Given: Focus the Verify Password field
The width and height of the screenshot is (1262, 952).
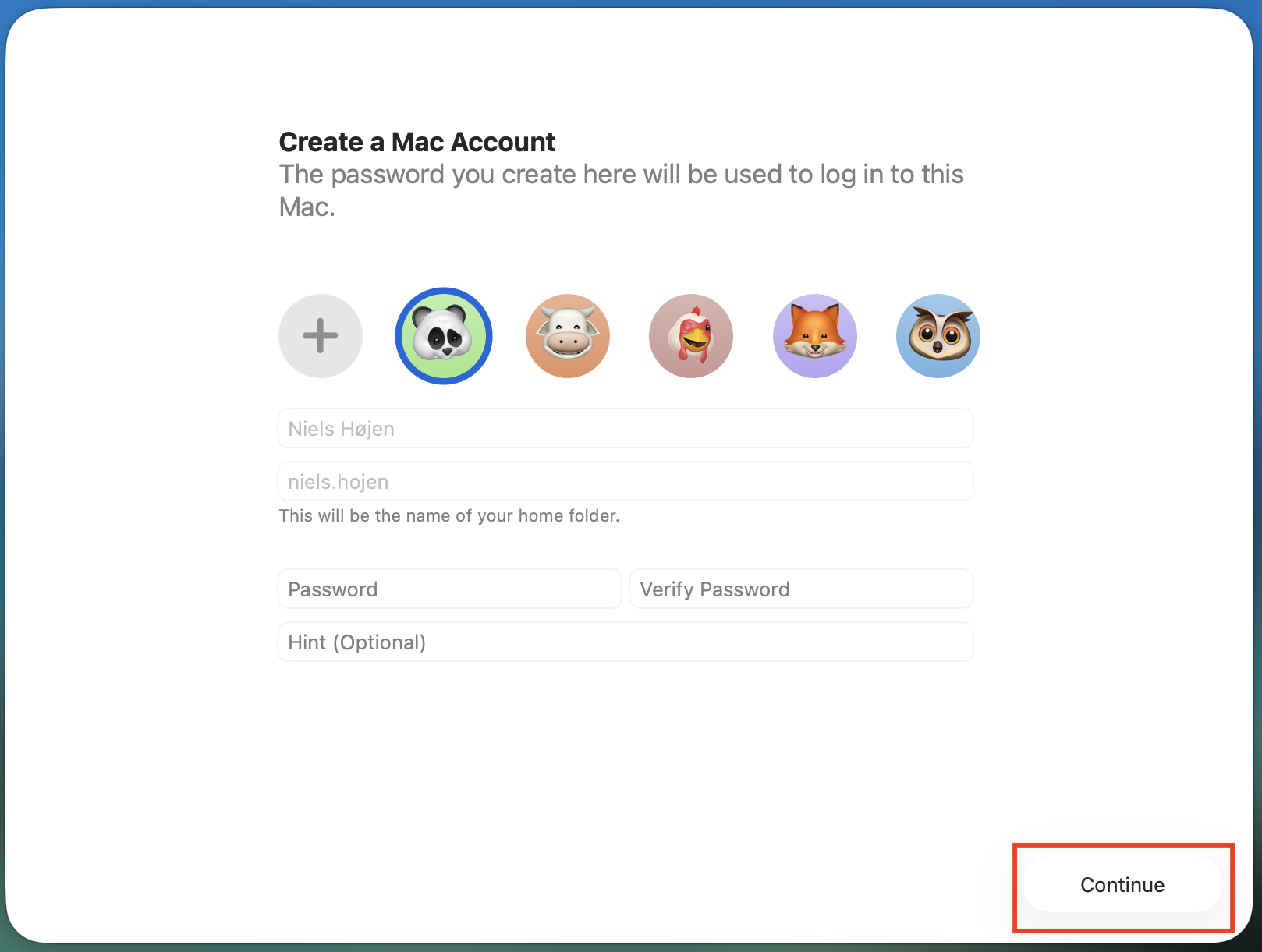Looking at the screenshot, I should pos(801,589).
